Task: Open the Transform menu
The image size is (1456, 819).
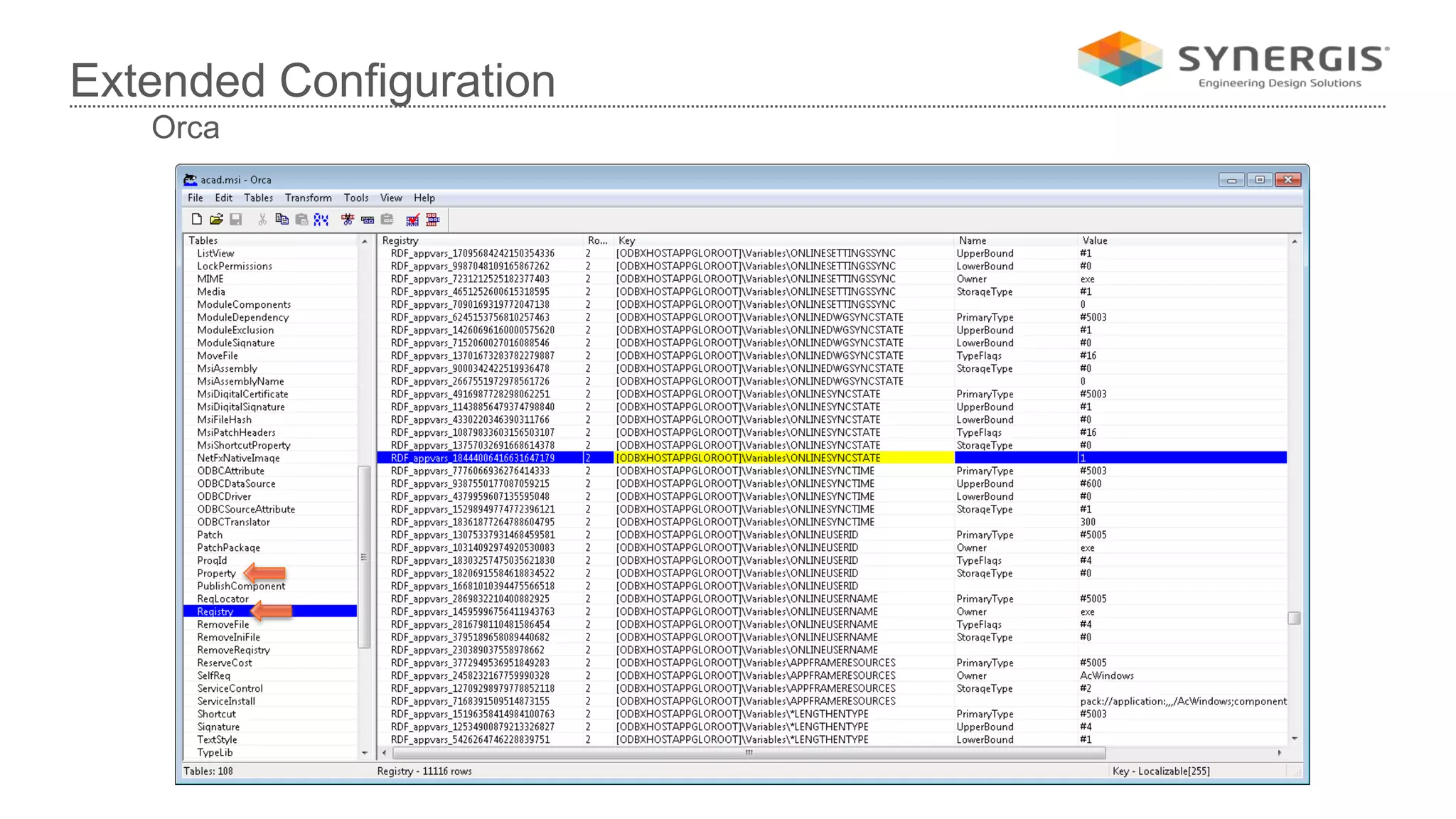Action: pyautogui.click(x=308, y=198)
